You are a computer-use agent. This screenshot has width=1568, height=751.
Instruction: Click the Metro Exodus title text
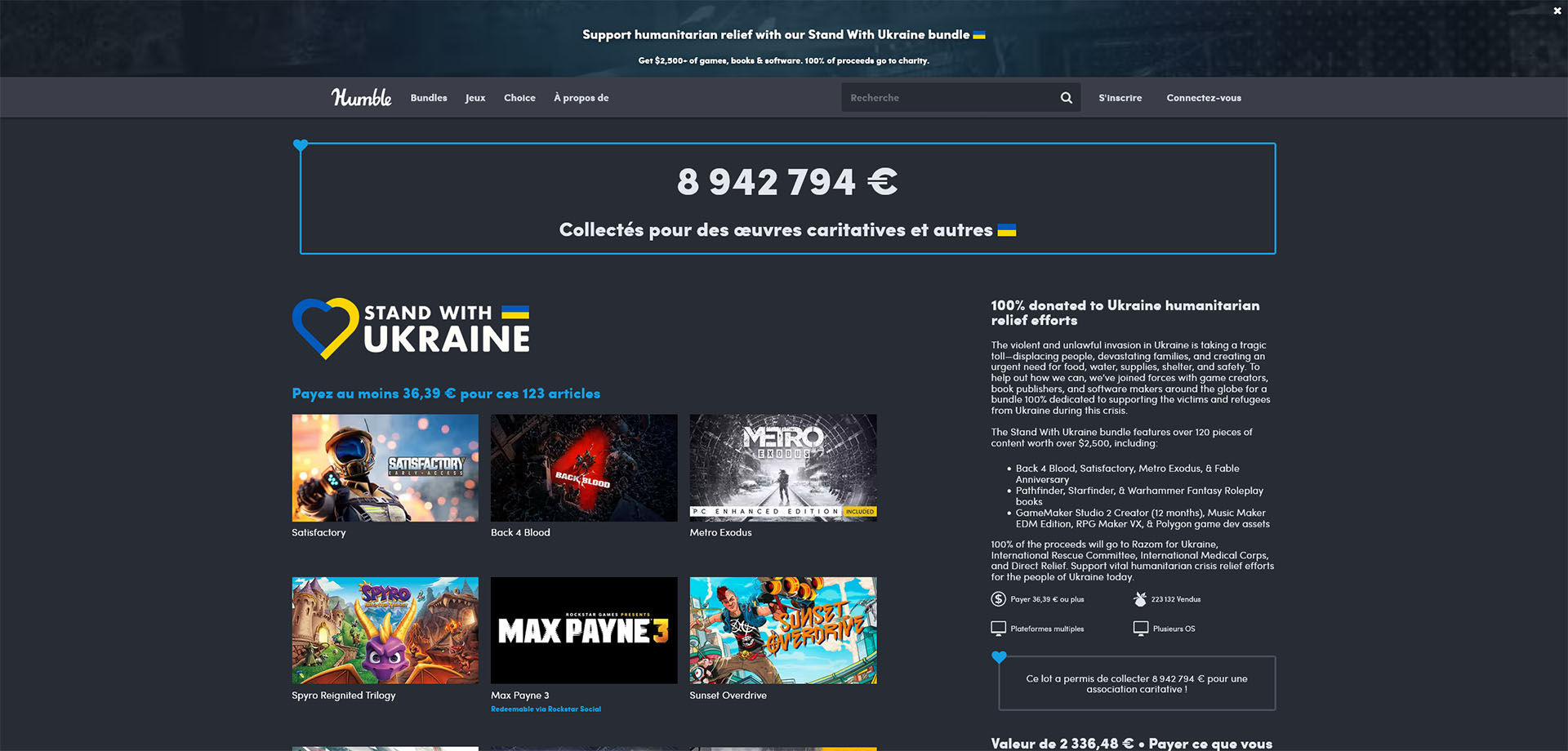click(x=720, y=532)
